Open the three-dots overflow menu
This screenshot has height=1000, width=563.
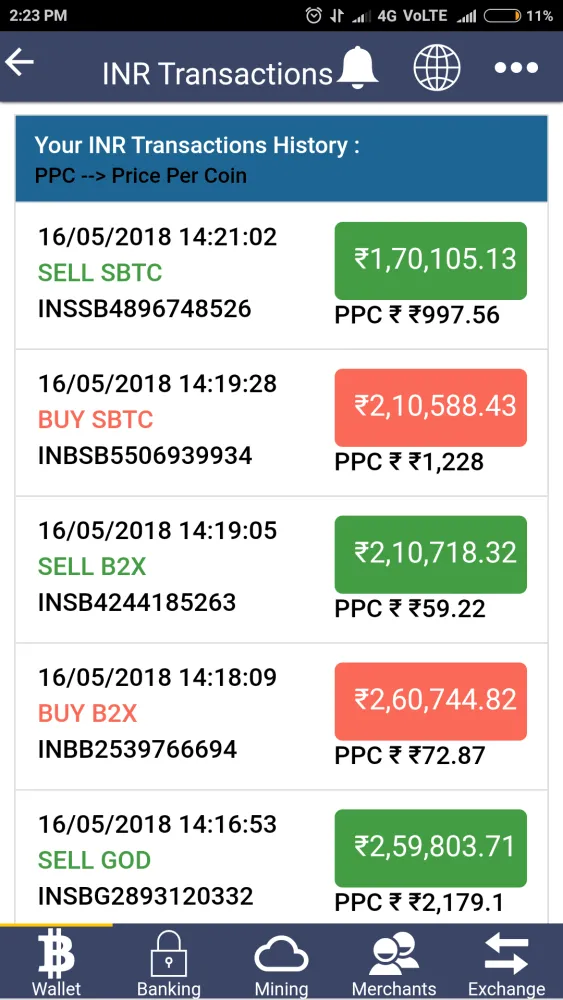[516, 68]
